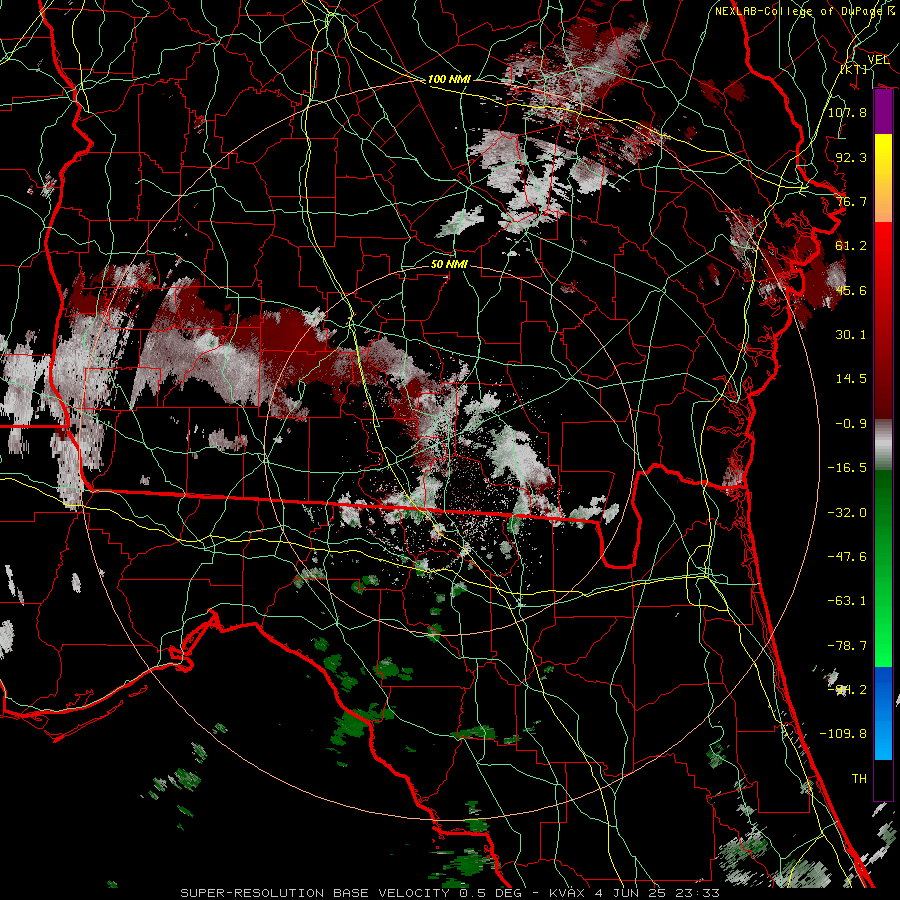The image size is (900, 900).
Task: Click the 30.1 legend value
Action: [x=851, y=335]
